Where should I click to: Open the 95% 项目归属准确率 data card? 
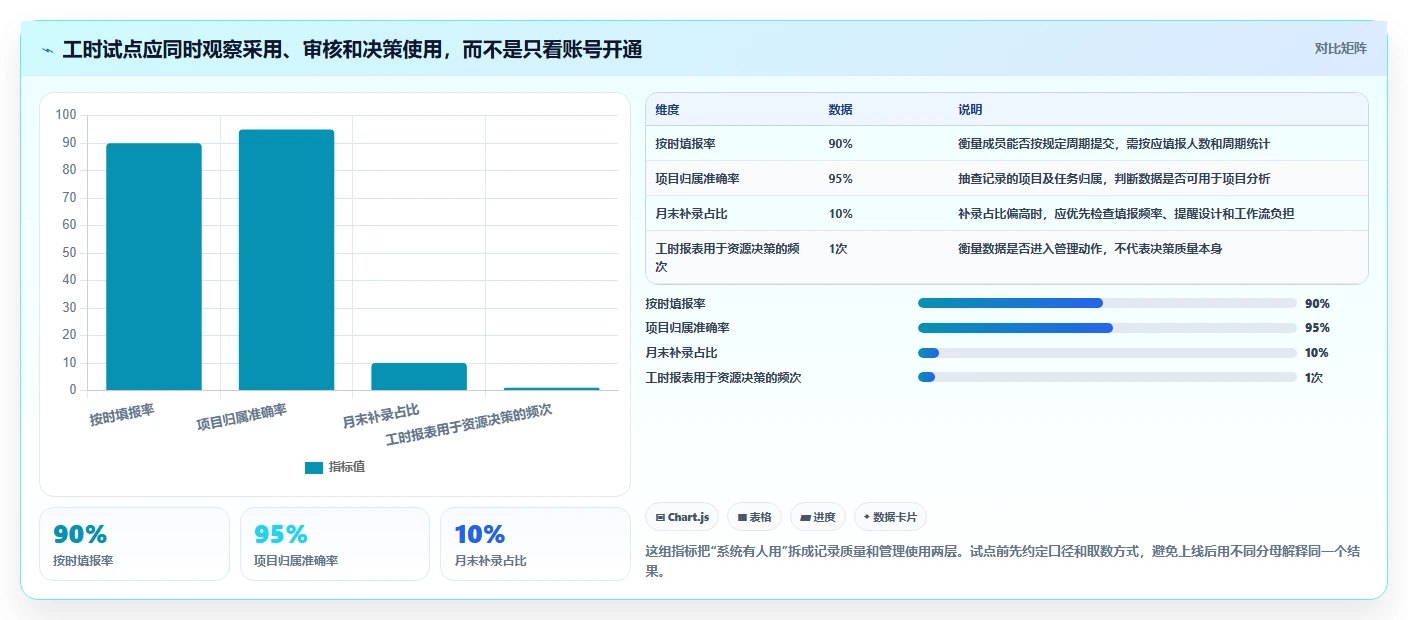335,544
